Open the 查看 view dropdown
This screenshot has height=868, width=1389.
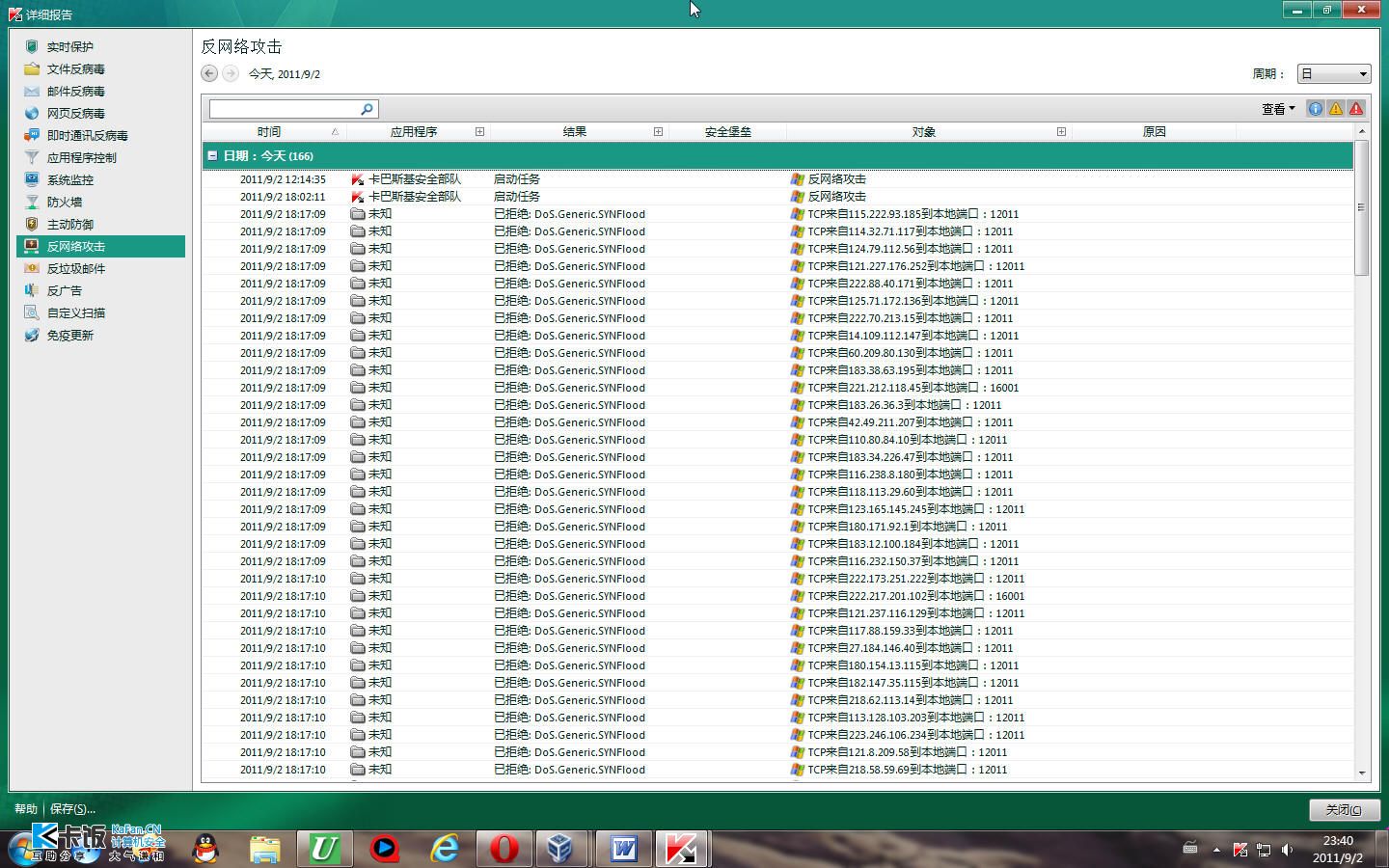point(1278,109)
